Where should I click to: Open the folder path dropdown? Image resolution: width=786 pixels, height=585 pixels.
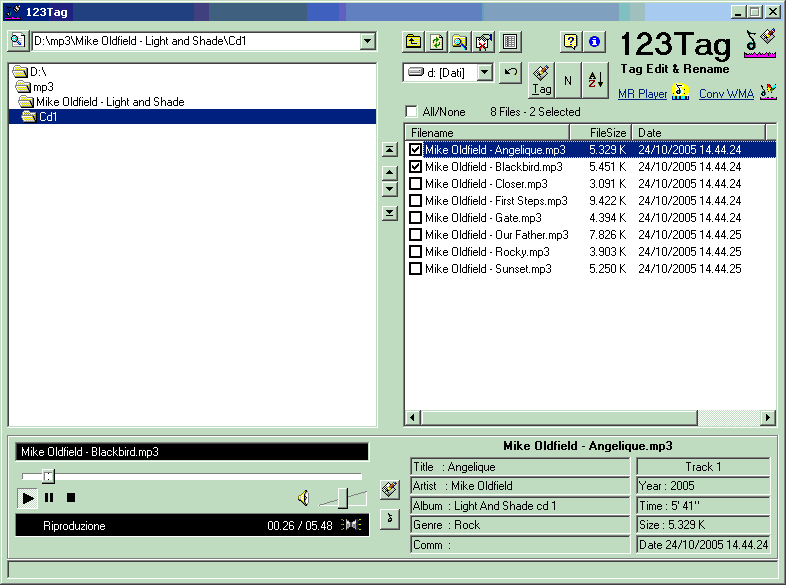[x=367, y=42]
